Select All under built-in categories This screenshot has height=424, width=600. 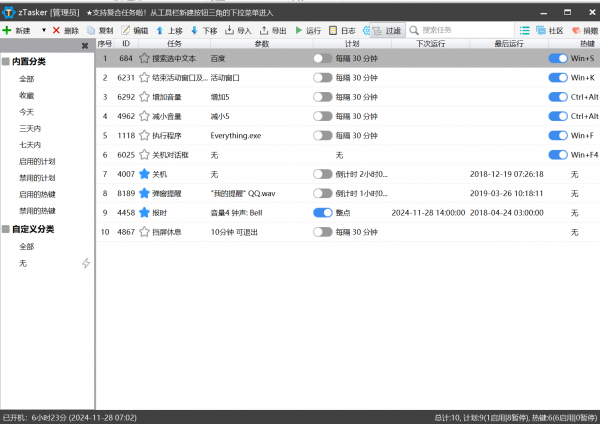point(27,79)
